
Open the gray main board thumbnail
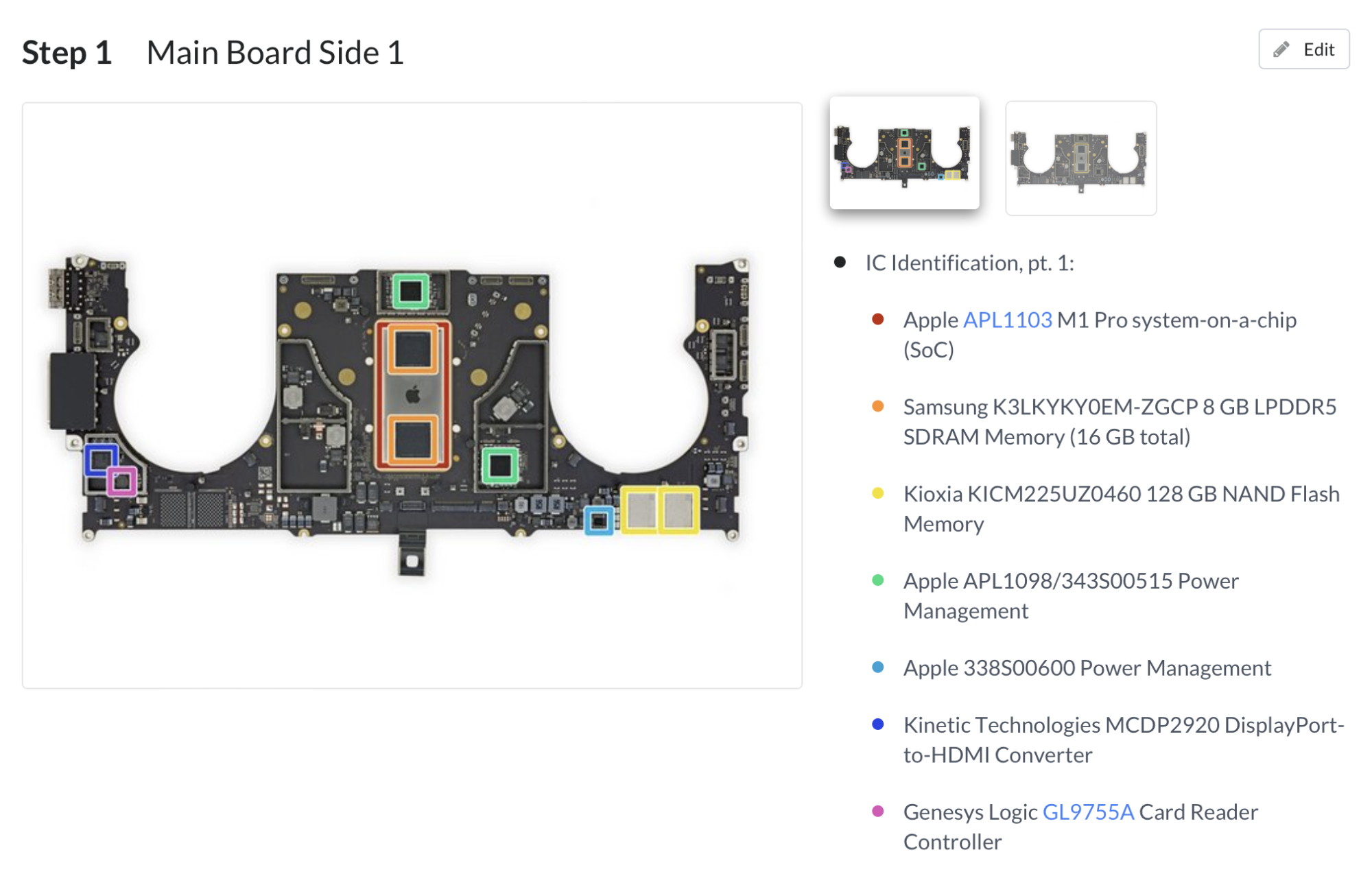(1080, 158)
